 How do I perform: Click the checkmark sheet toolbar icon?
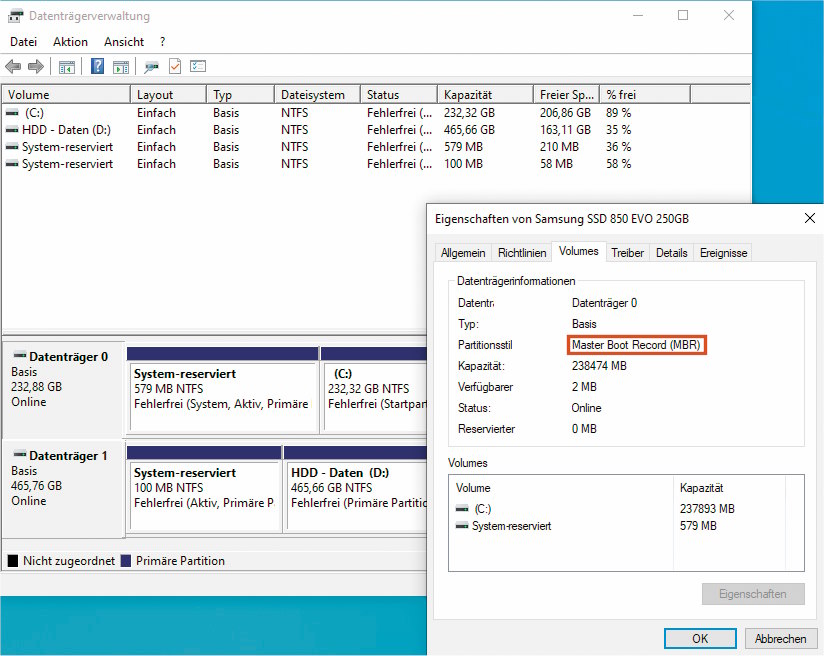pyautogui.click(x=175, y=66)
